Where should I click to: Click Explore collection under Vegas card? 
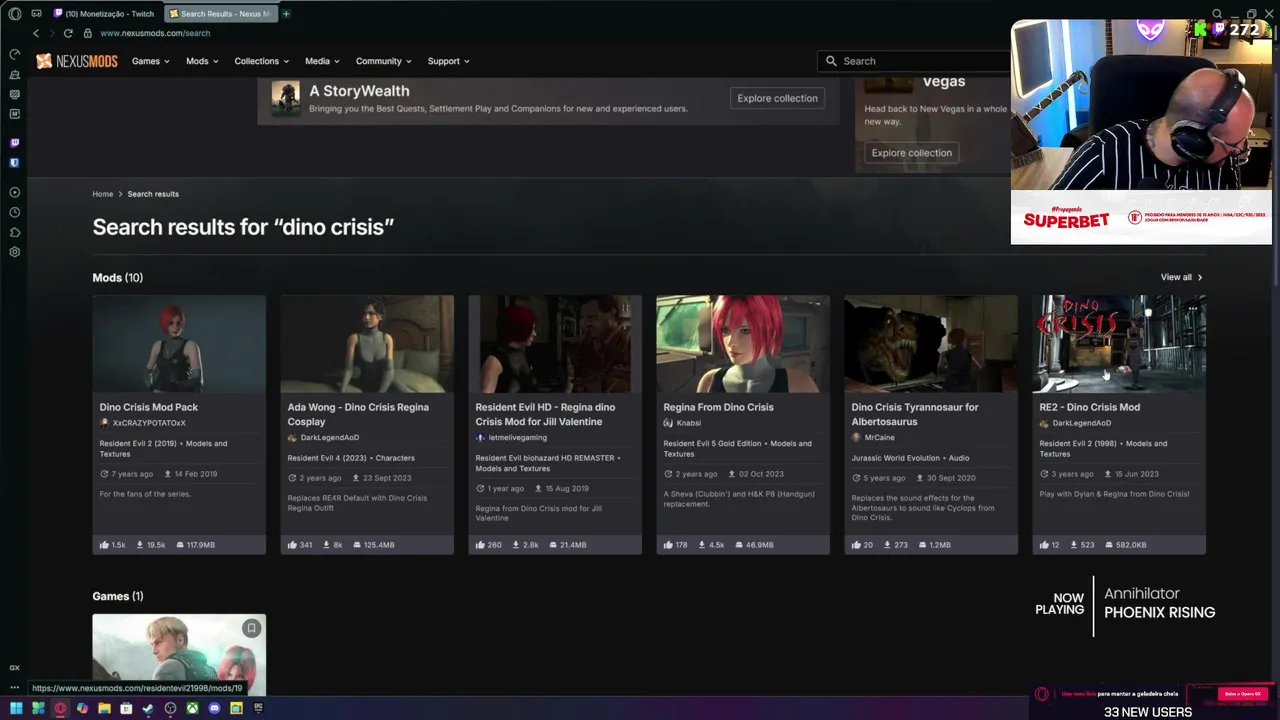pos(911,153)
